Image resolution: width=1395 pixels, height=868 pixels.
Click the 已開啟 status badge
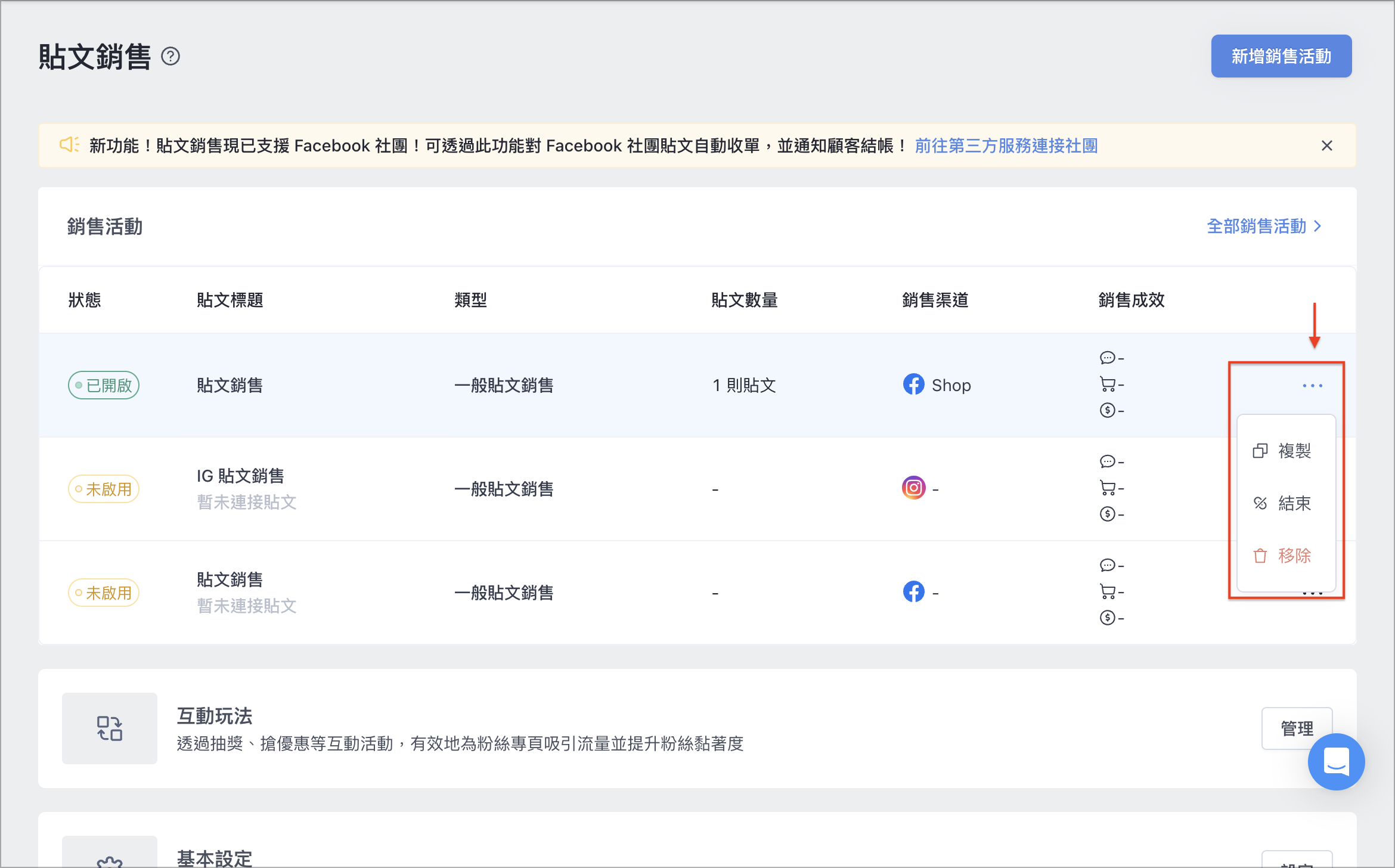pos(104,386)
